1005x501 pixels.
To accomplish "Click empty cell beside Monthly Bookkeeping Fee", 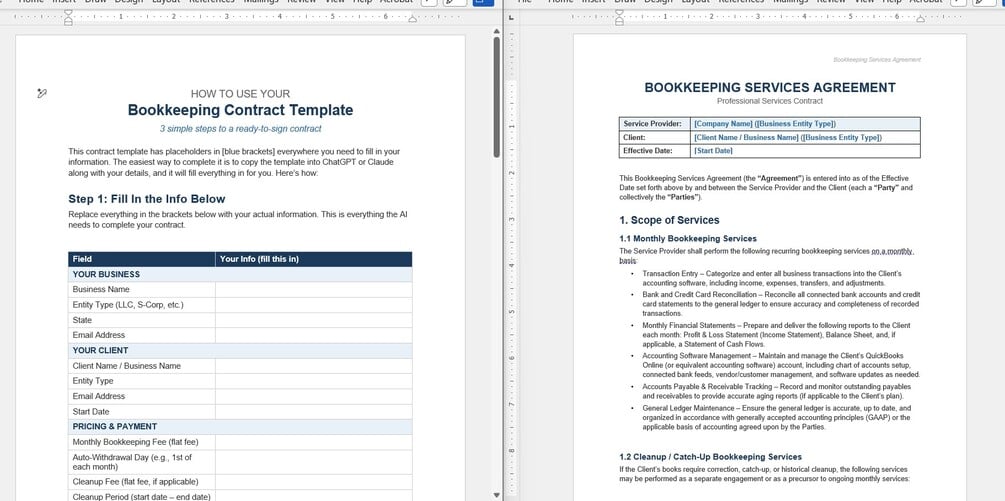I will [x=313, y=443].
